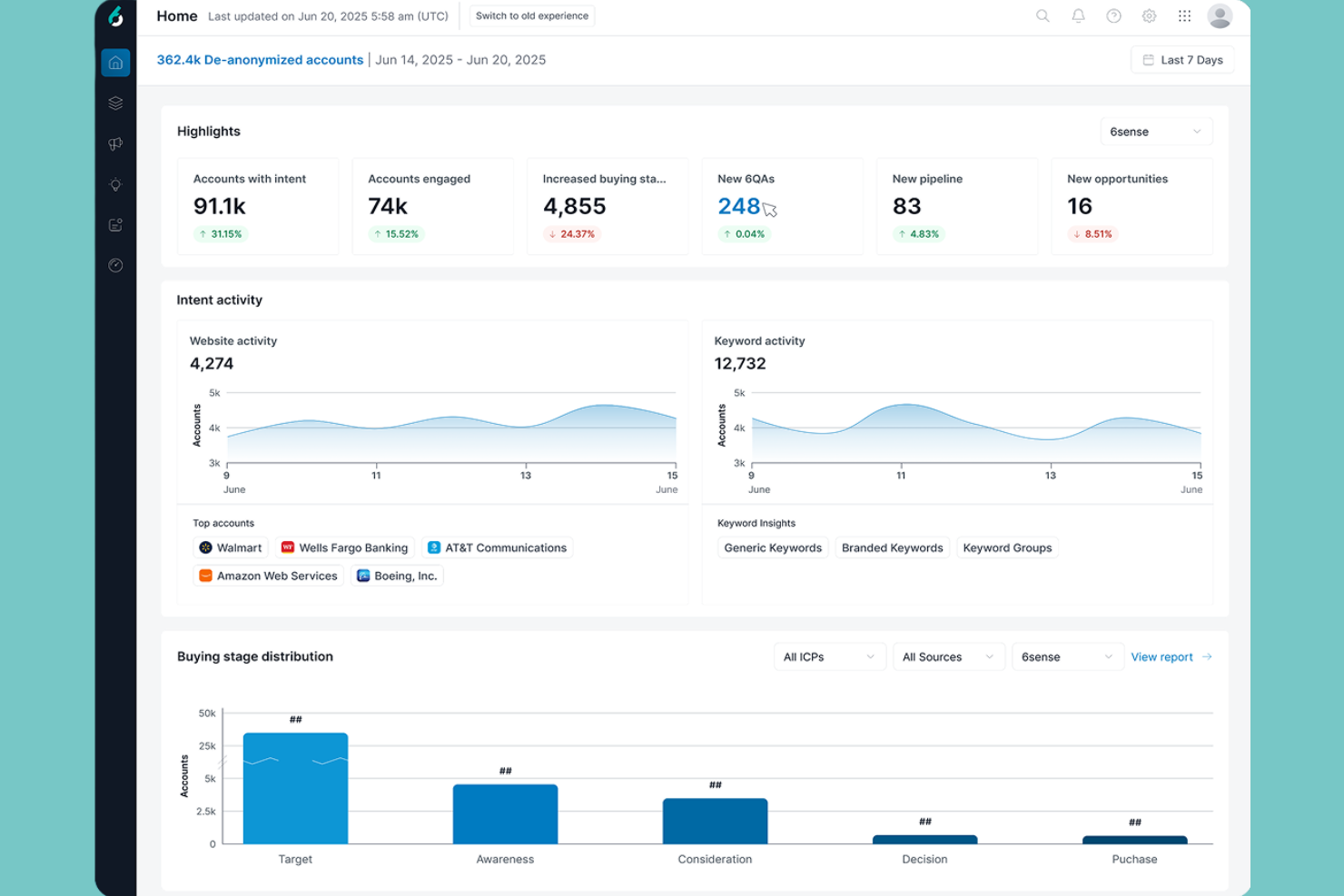Click the calendar icon in Last 7 Days
The height and width of the screenshot is (896, 1344).
[1148, 60]
